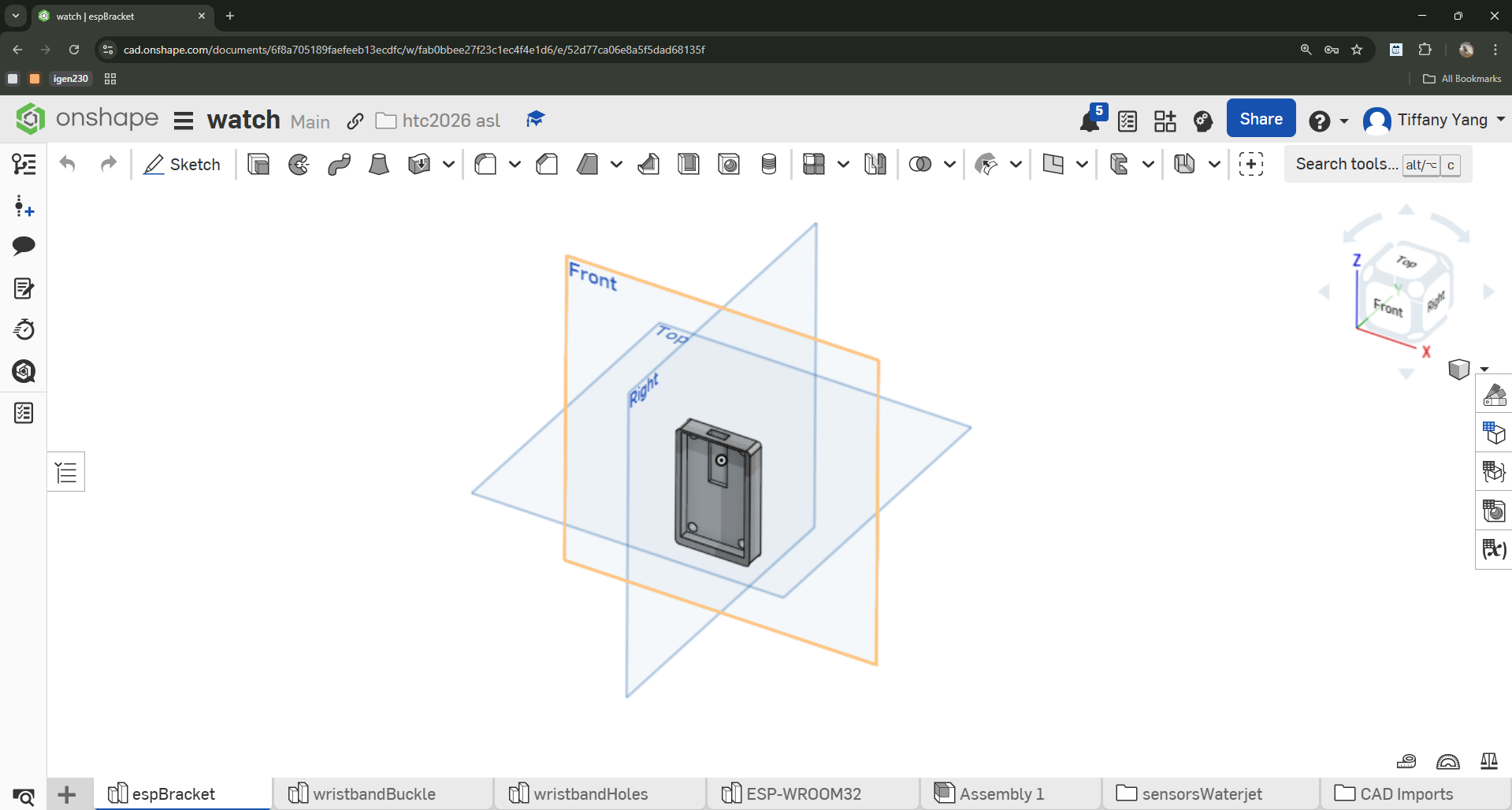Screen dimensions: 1512x810
Task: Open the Comments panel icon
Action: coord(24,246)
